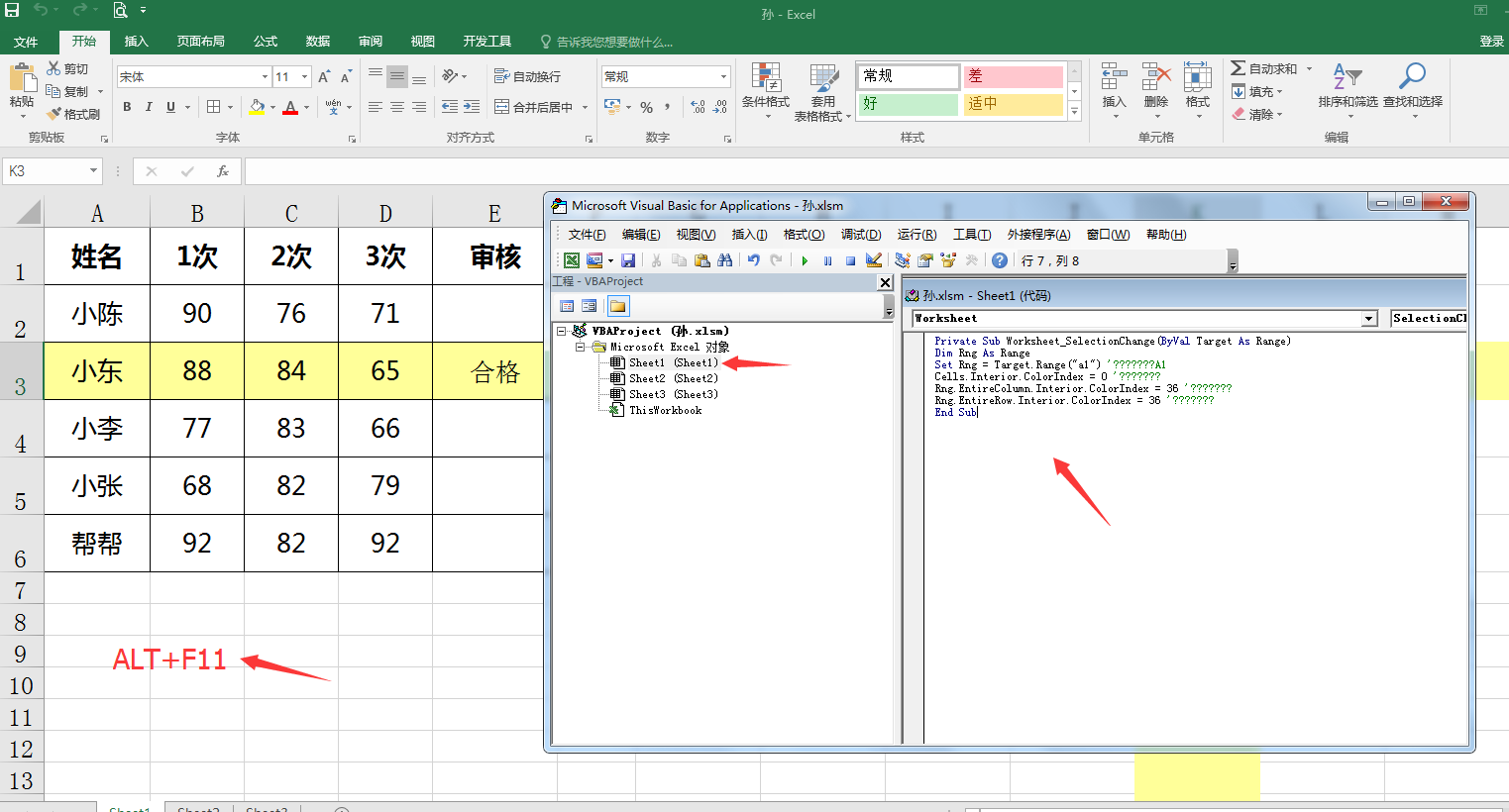Increase font size in Excel ribbon

[324, 76]
